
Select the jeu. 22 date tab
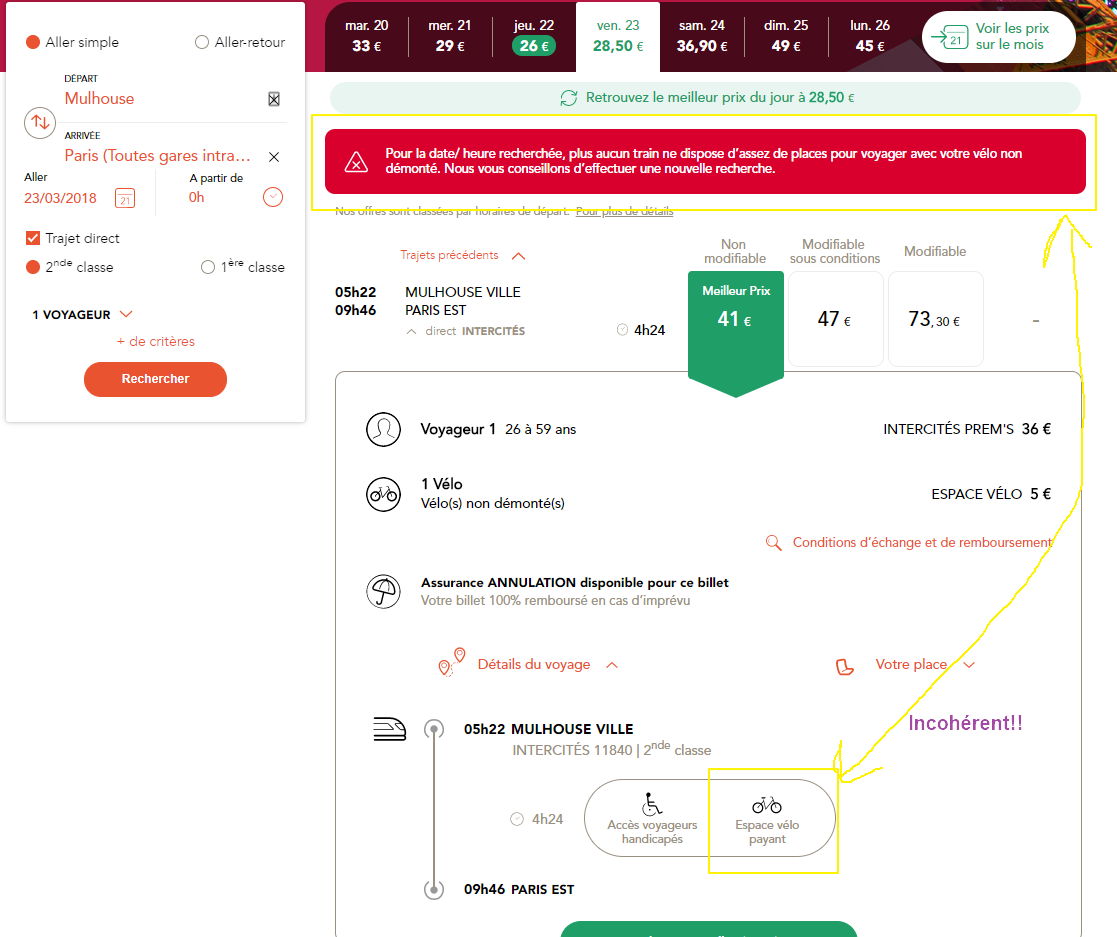534,36
